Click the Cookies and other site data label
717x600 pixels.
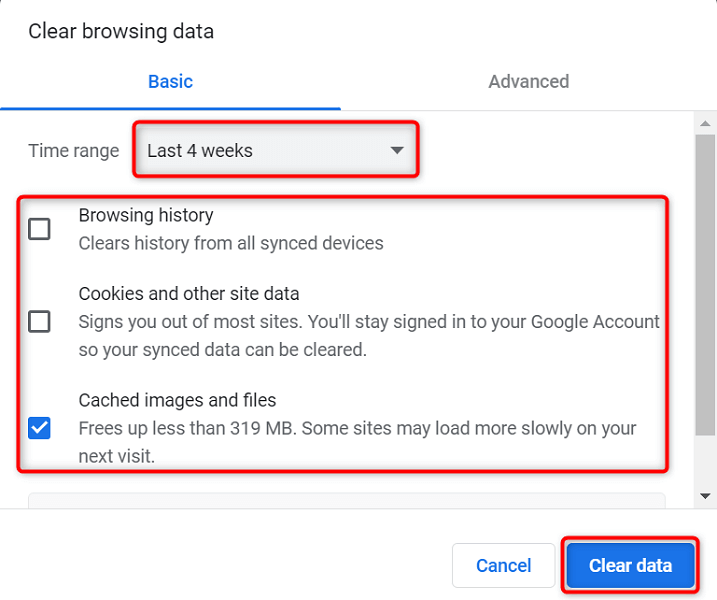[189, 294]
